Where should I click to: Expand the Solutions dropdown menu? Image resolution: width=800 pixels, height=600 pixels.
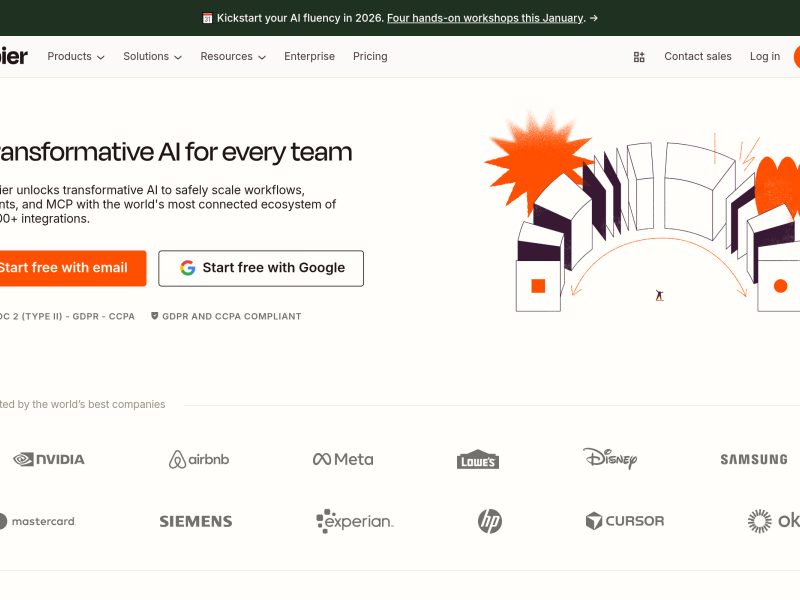152,57
